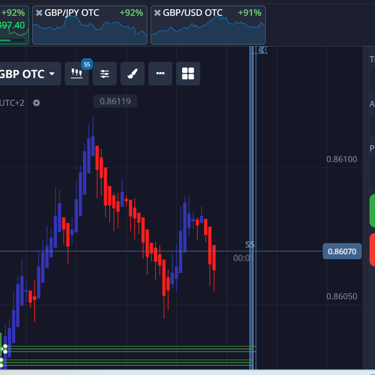Click the 0.86119 high price label

coord(115,101)
